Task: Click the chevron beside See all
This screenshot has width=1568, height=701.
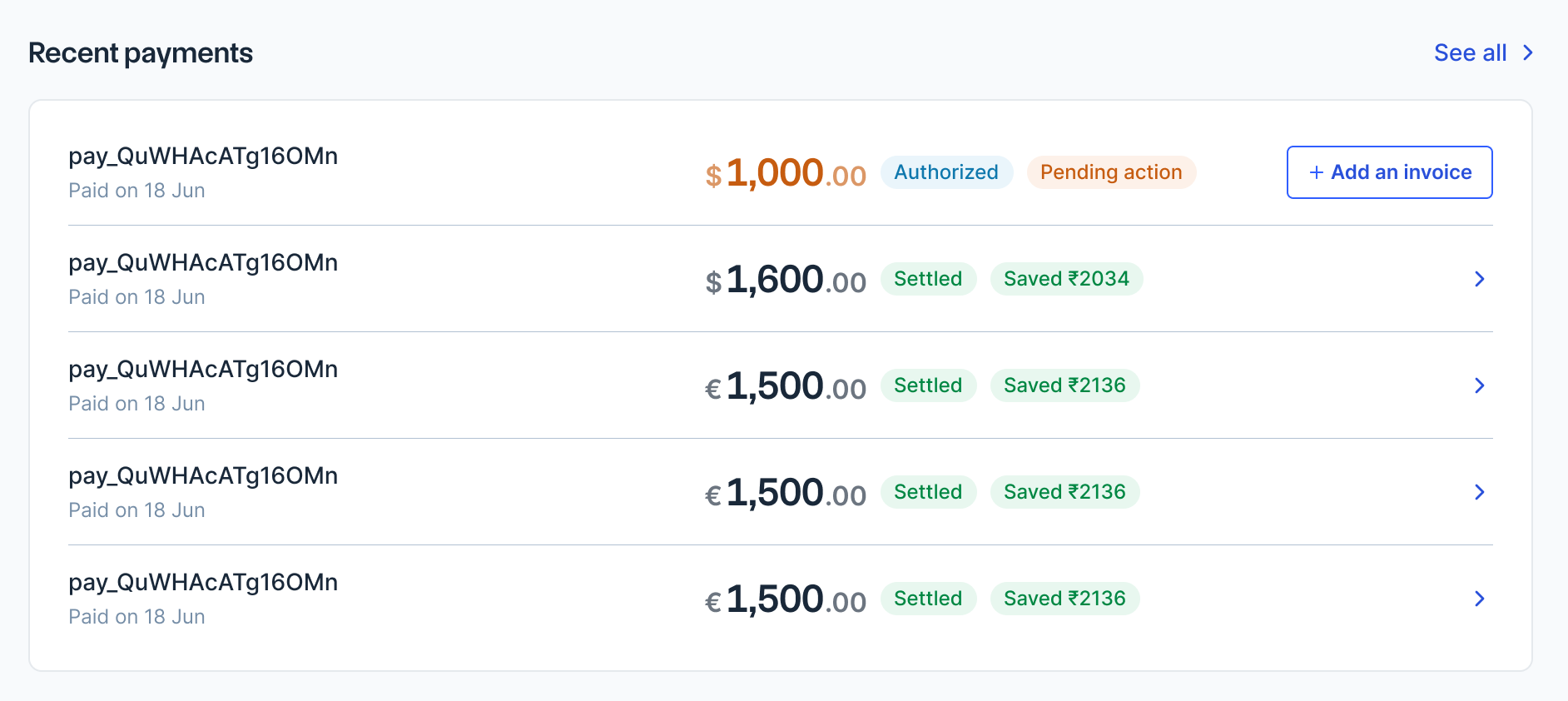Action: click(1528, 52)
